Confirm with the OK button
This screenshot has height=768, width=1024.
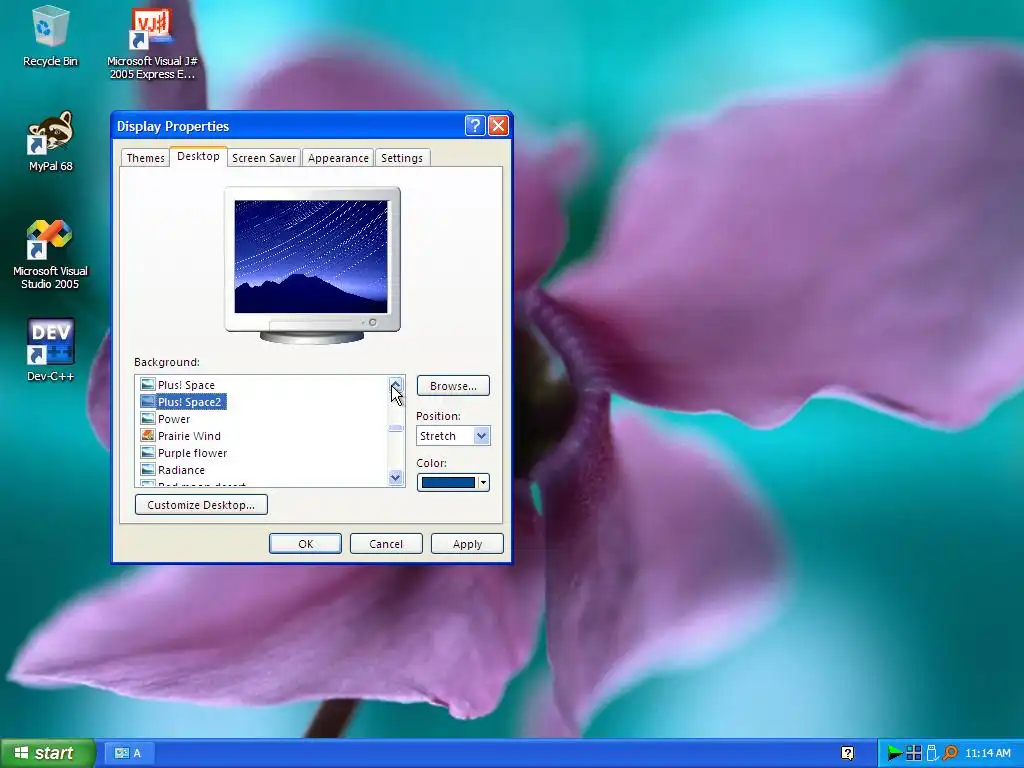pyautogui.click(x=306, y=544)
